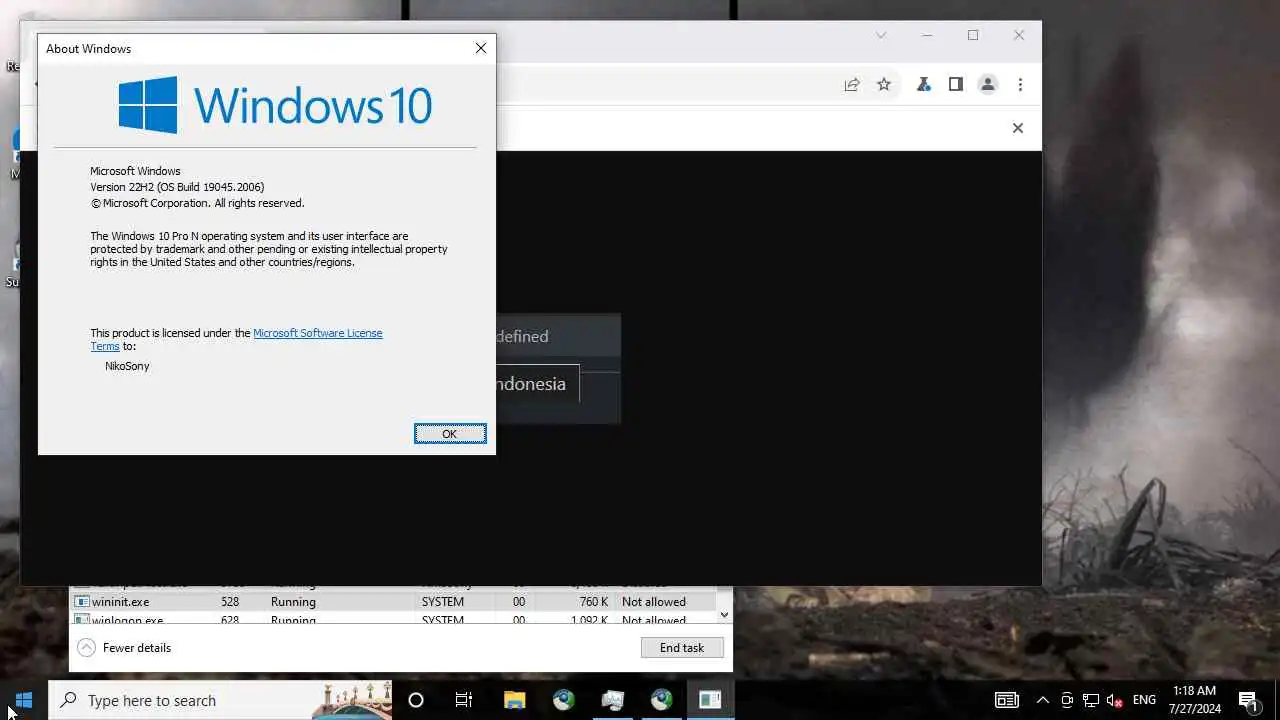Collapse Task Manager with Fewer details
Viewport: 1280px width, 720px height.
[x=125, y=648]
